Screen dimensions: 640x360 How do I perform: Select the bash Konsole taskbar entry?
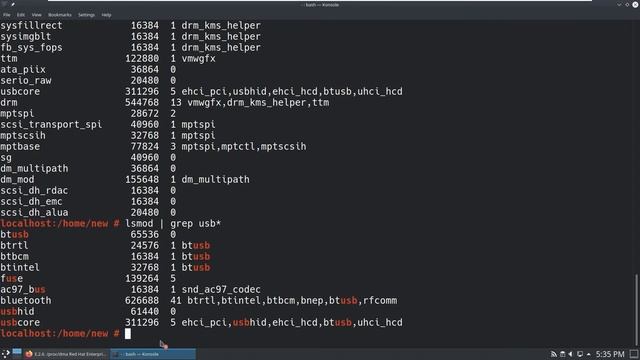[x=153, y=354]
